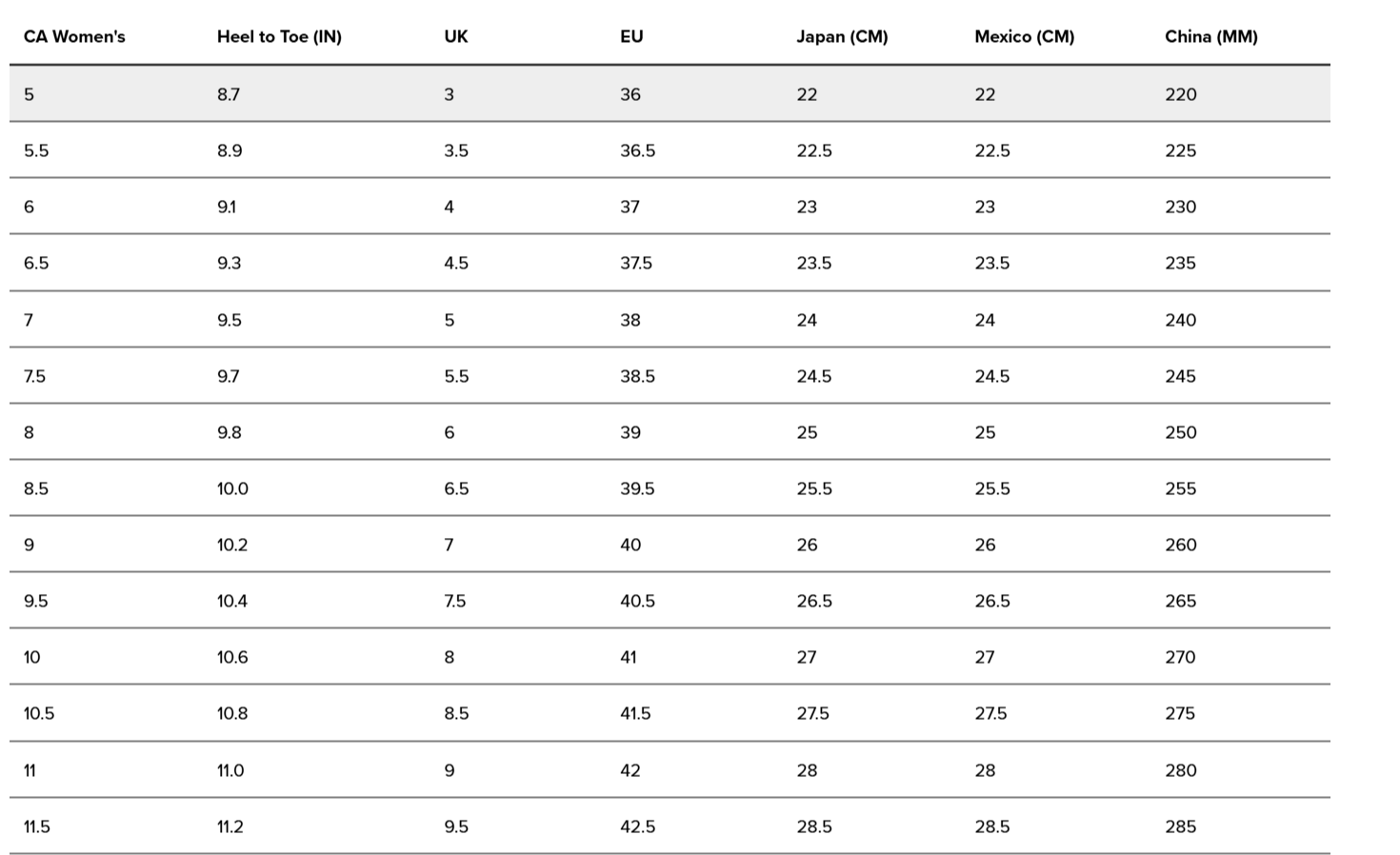Select the EU size 41.5 cell
The width and height of the screenshot is (1400, 855).
click(635, 713)
